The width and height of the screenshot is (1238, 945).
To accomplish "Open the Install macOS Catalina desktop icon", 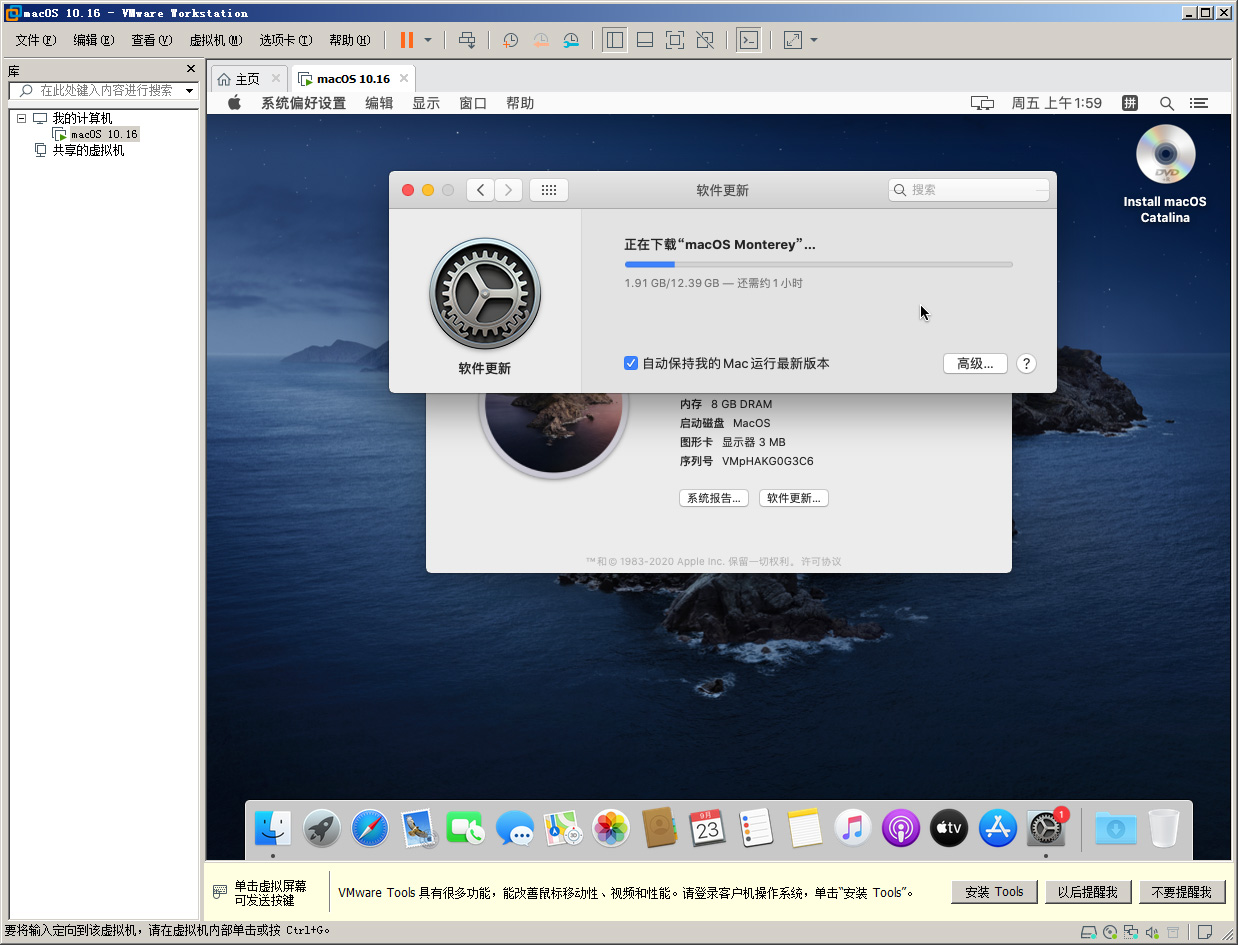I will pyautogui.click(x=1165, y=174).
